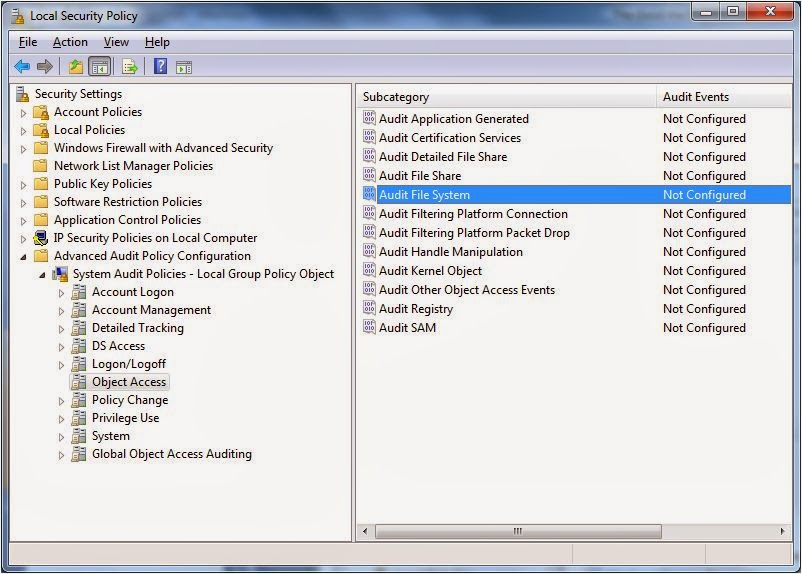The width and height of the screenshot is (802, 574).
Task: Maximize the Local Security Policy window
Action: point(733,11)
